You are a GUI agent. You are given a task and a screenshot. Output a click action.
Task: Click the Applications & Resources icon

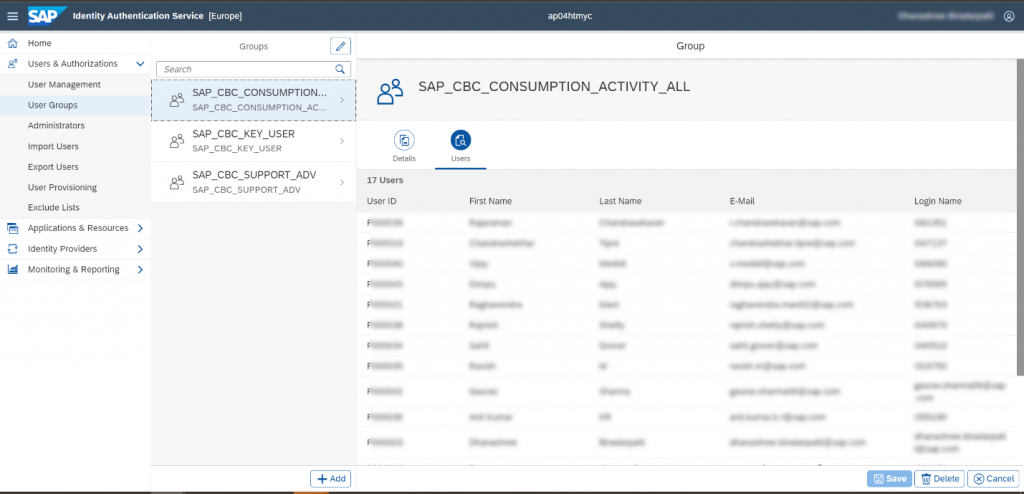pyautogui.click(x=12, y=228)
